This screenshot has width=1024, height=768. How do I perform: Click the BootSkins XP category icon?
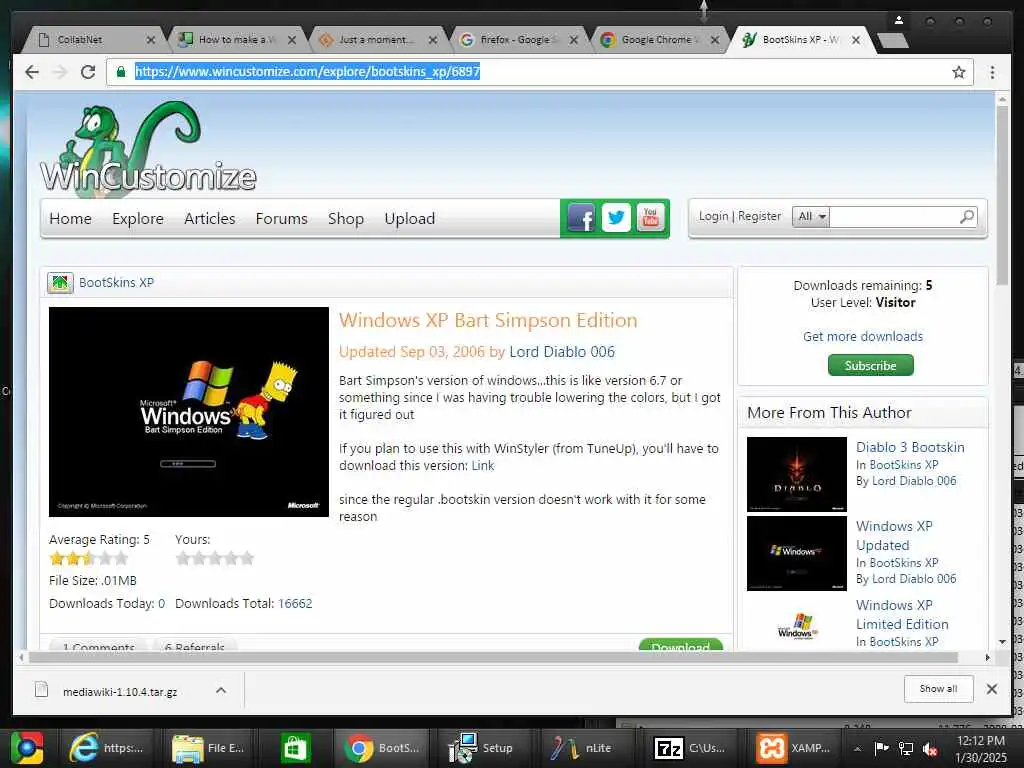click(x=60, y=283)
